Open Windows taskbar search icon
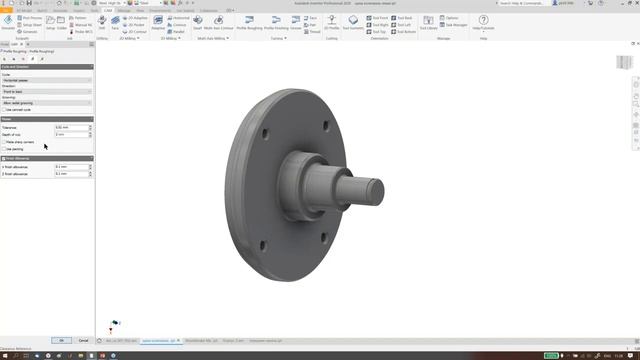This screenshot has width=640, height=360. click(16, 356)
